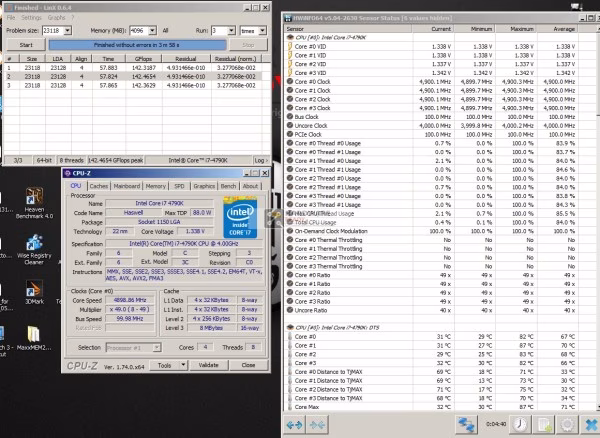Image resolution: width=600 pixels, height=438 pixels.
Task: Open the Memory (MiB) dropdown in LinX
Action: 152,31
